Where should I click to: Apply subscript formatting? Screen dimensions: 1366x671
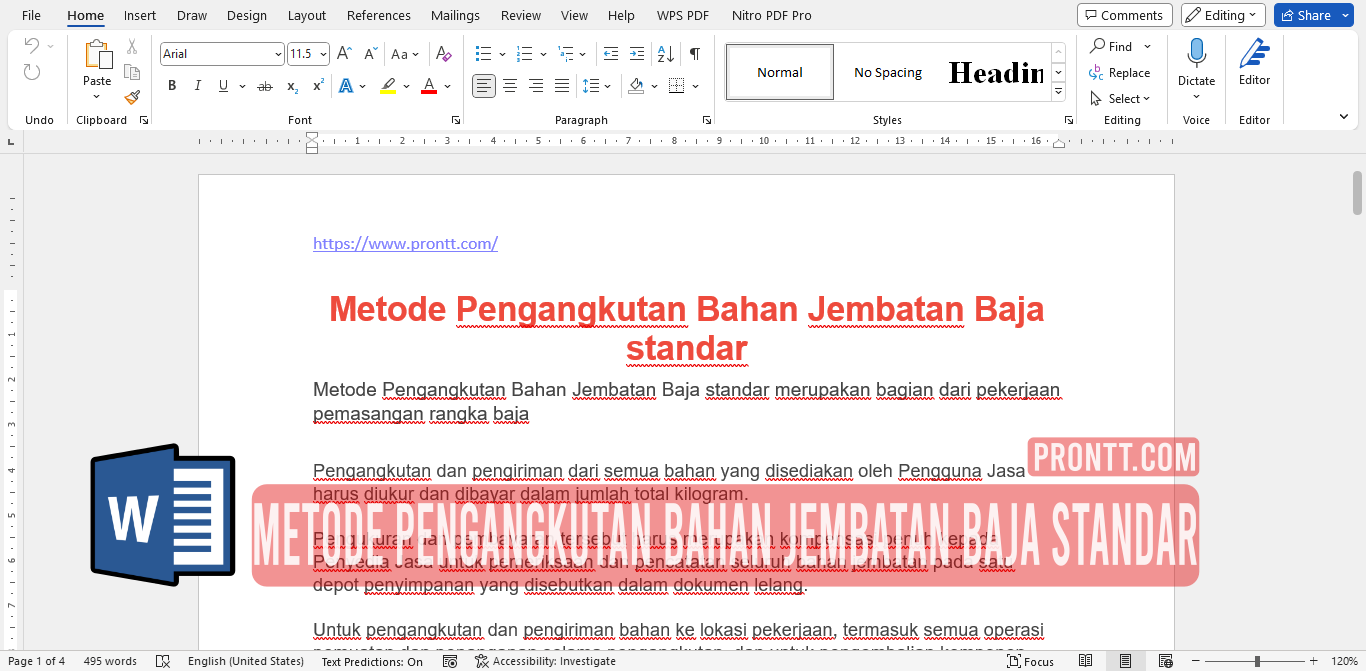coord(292,87)
